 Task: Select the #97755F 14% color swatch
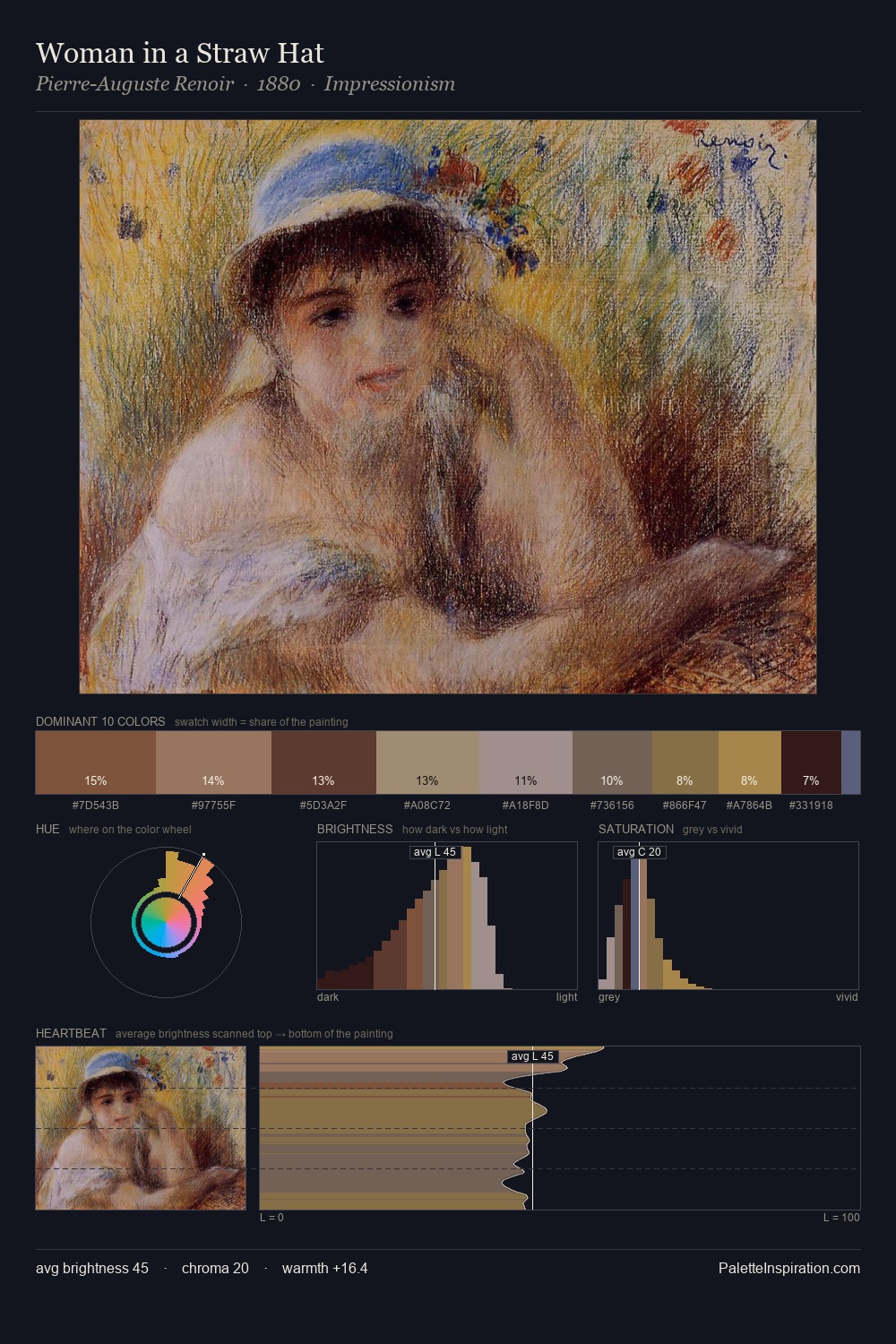tap(213, 762)
